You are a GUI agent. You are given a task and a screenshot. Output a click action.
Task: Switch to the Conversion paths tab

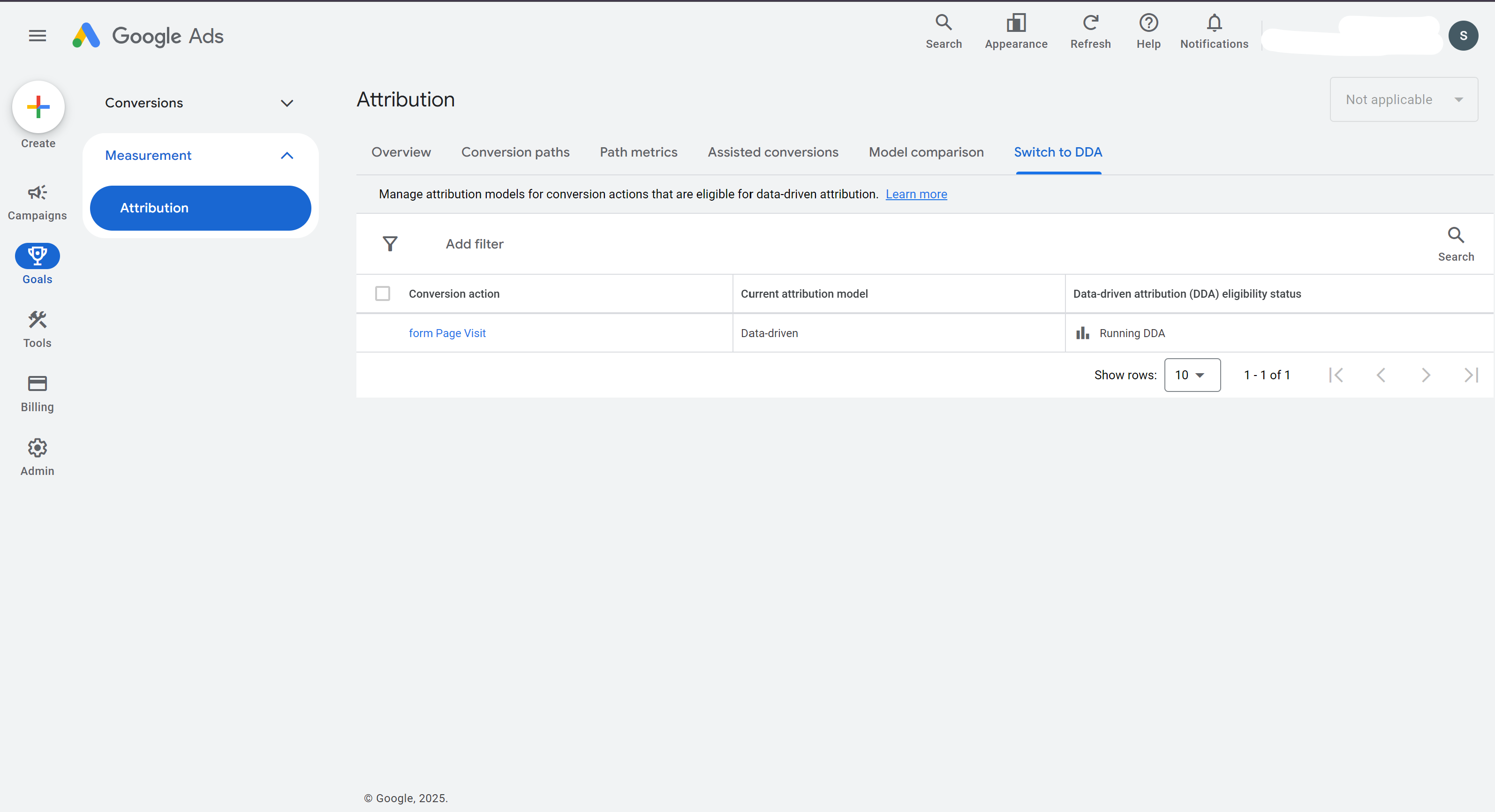point(515,152)
